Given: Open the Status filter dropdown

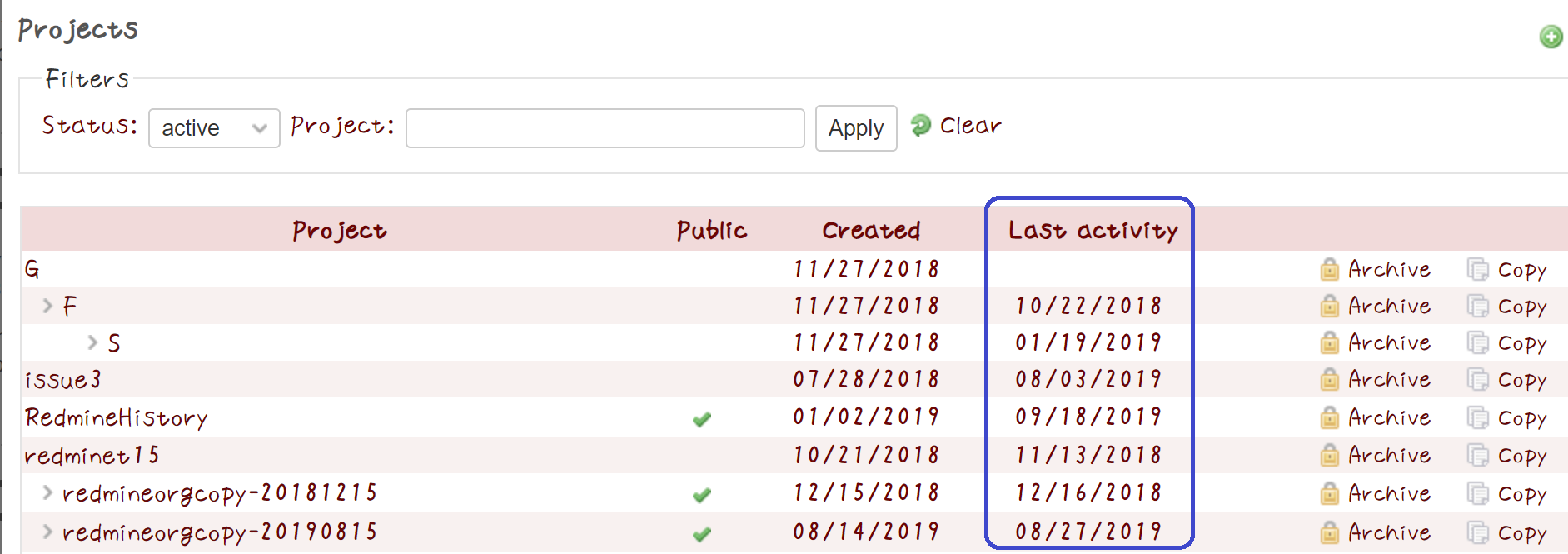Looking at the screenshot, I should (x=214, y=128).
